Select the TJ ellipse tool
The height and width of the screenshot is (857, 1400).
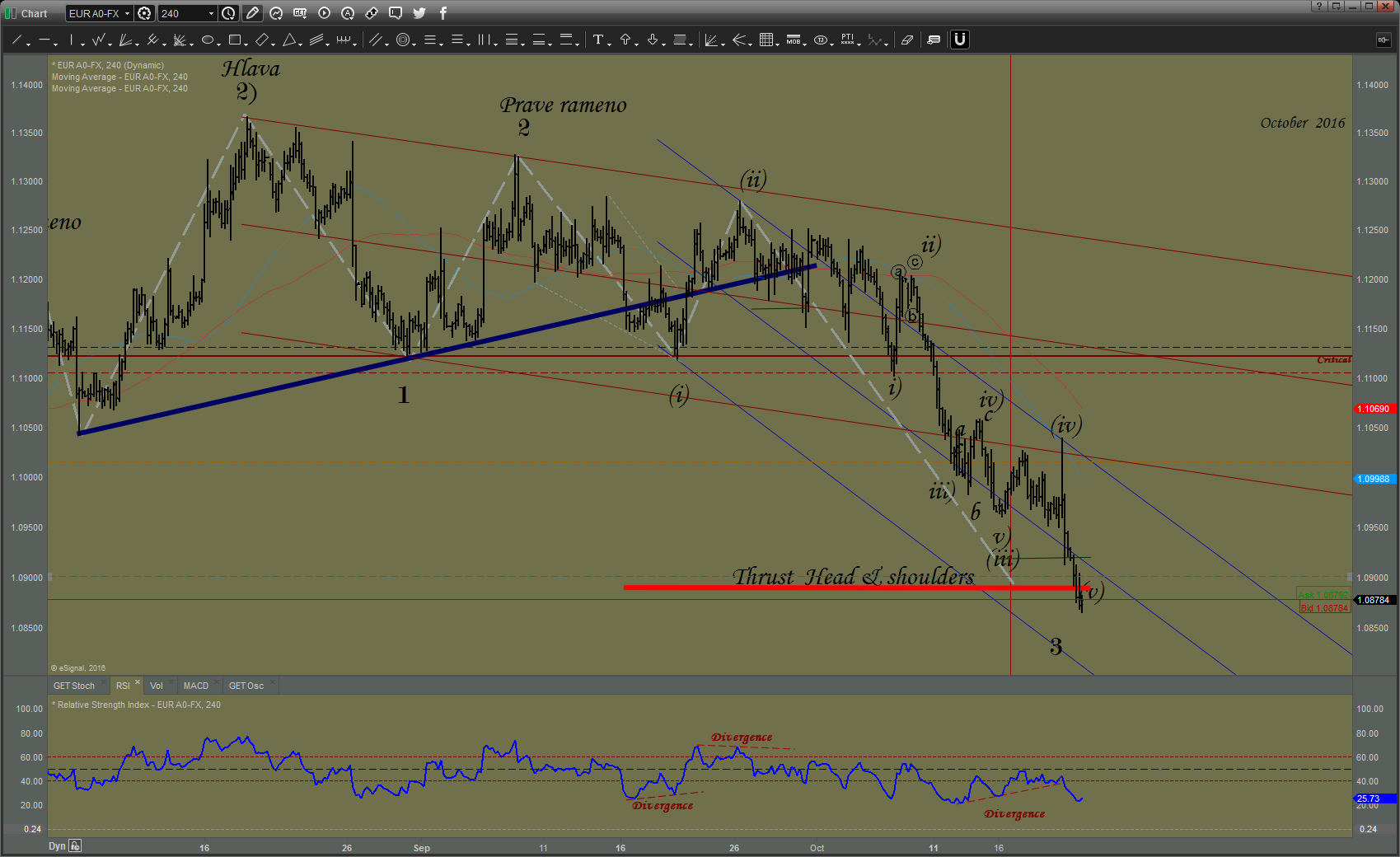[820, 40]
